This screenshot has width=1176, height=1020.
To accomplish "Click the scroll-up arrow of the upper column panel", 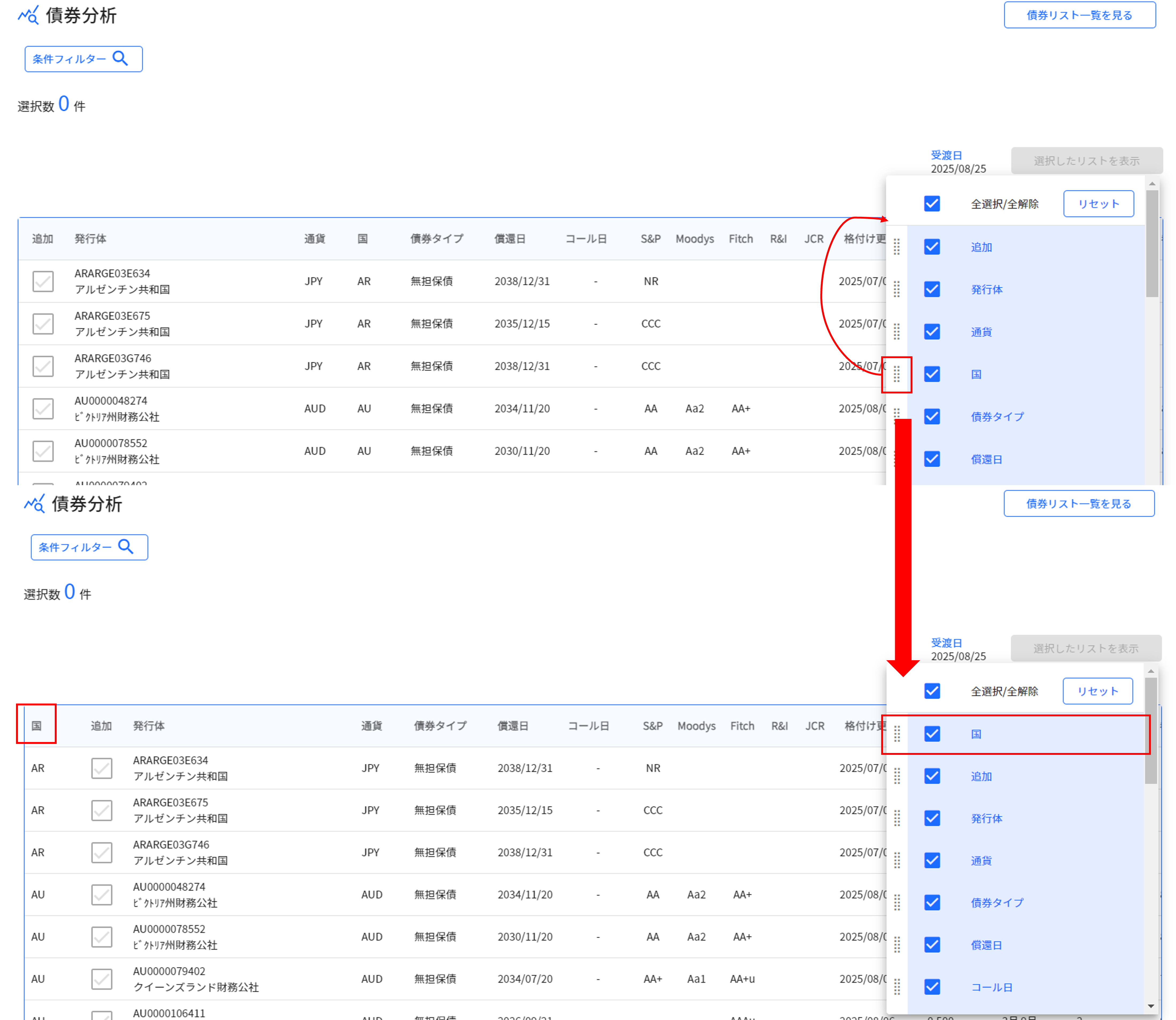I will [1152, 184].
